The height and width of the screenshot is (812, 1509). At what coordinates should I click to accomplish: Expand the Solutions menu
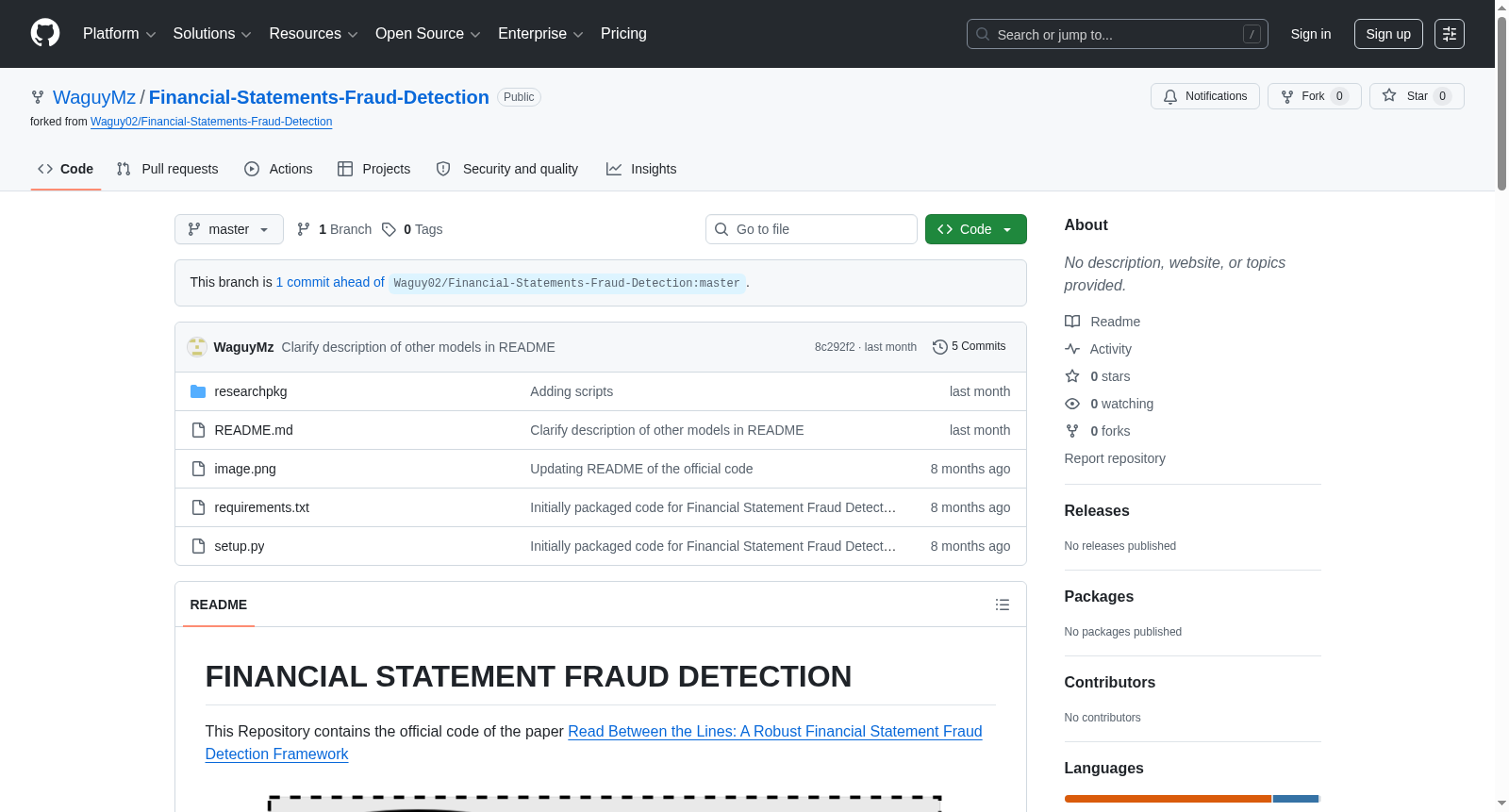tap(212, 34)
